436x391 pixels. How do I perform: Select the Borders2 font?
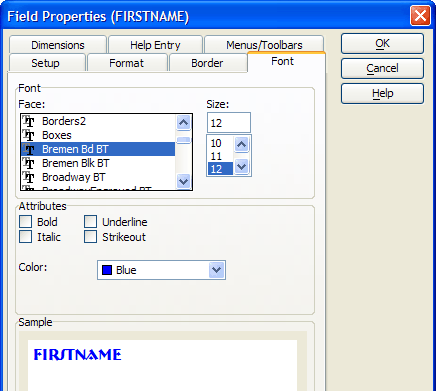98,121
